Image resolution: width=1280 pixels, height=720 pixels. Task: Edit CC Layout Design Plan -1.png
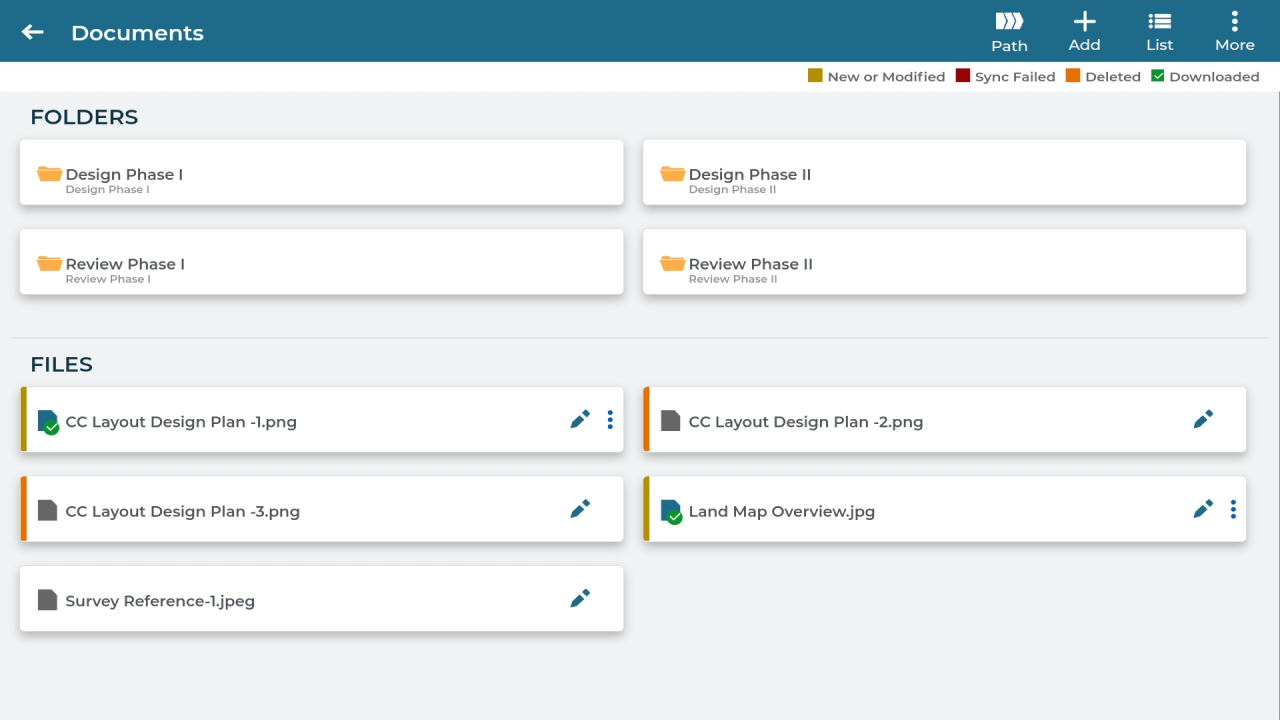pyautogui.click(x=580, y=420)
